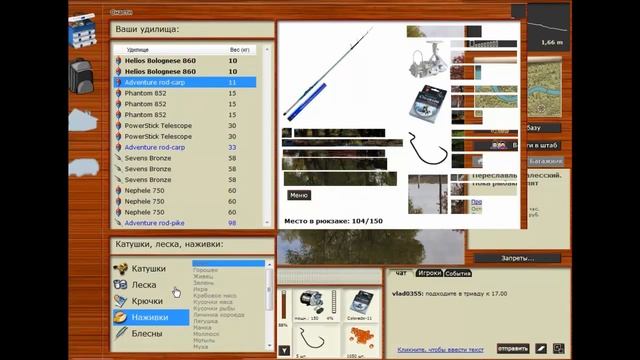Click the Багажник button
This screenshot has width=640, height=360.
(545, 161)
